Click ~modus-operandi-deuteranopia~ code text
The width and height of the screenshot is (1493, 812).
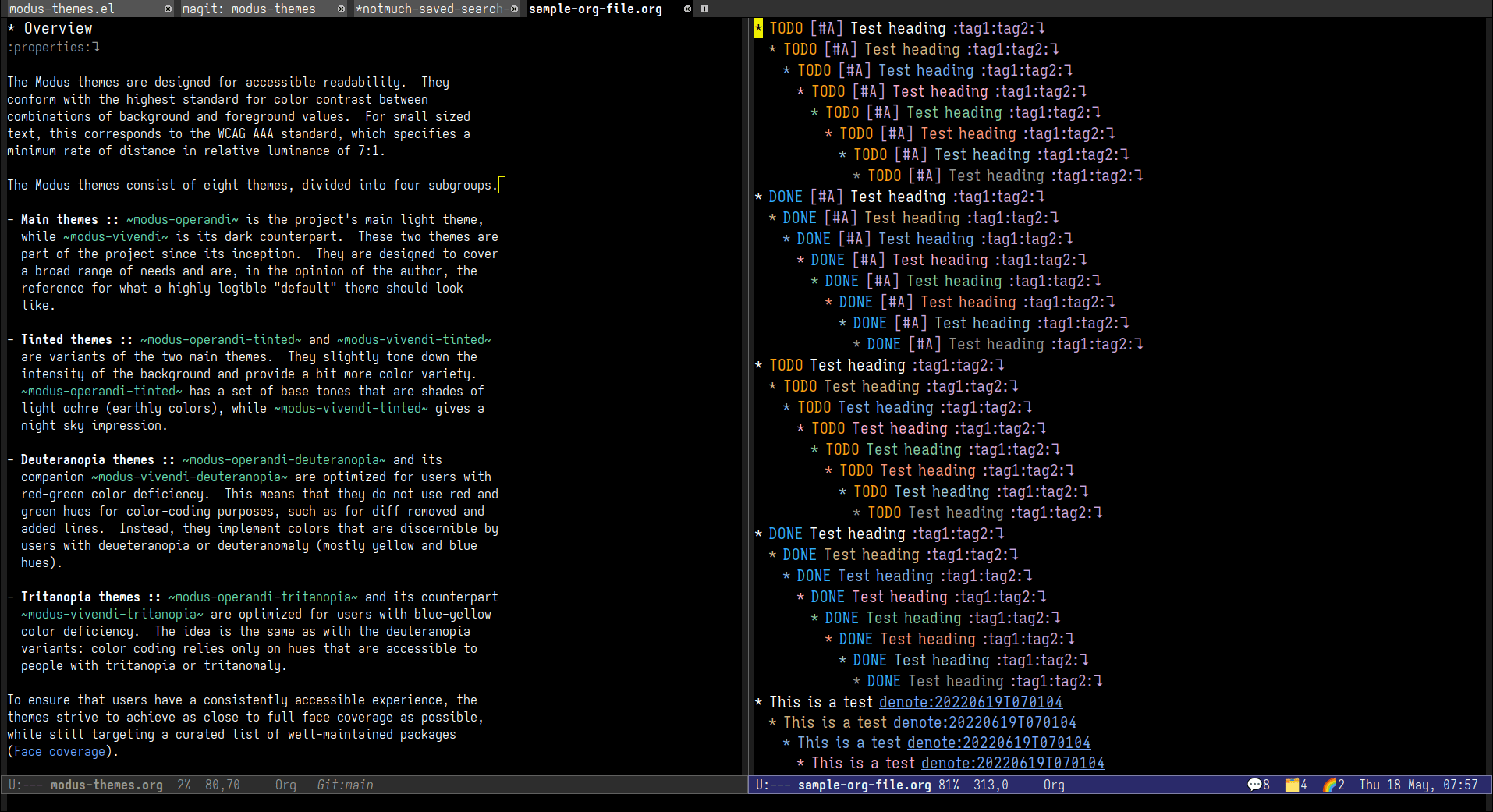pyautogui.click(x=285, y=459)
